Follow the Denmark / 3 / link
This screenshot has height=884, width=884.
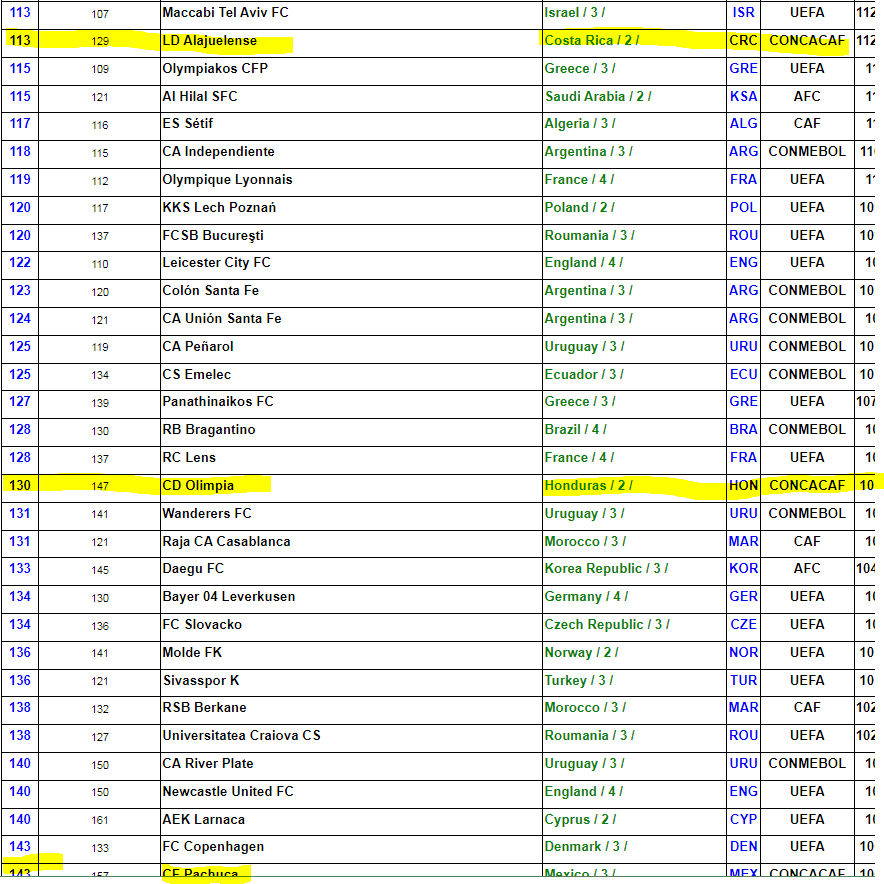click(x=586, y=847)
